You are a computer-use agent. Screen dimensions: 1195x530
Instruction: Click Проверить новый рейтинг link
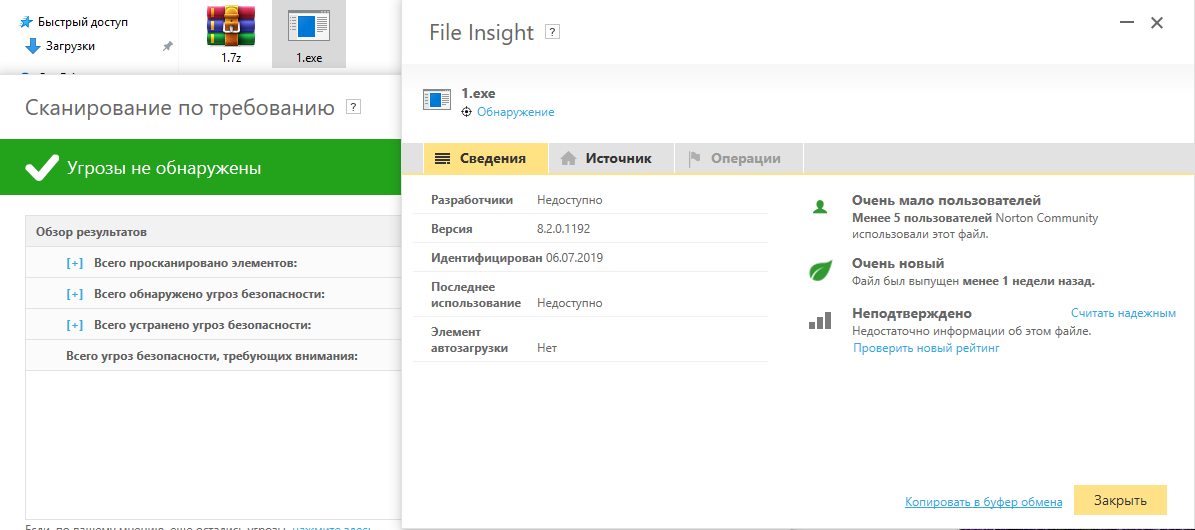point(926,349)
